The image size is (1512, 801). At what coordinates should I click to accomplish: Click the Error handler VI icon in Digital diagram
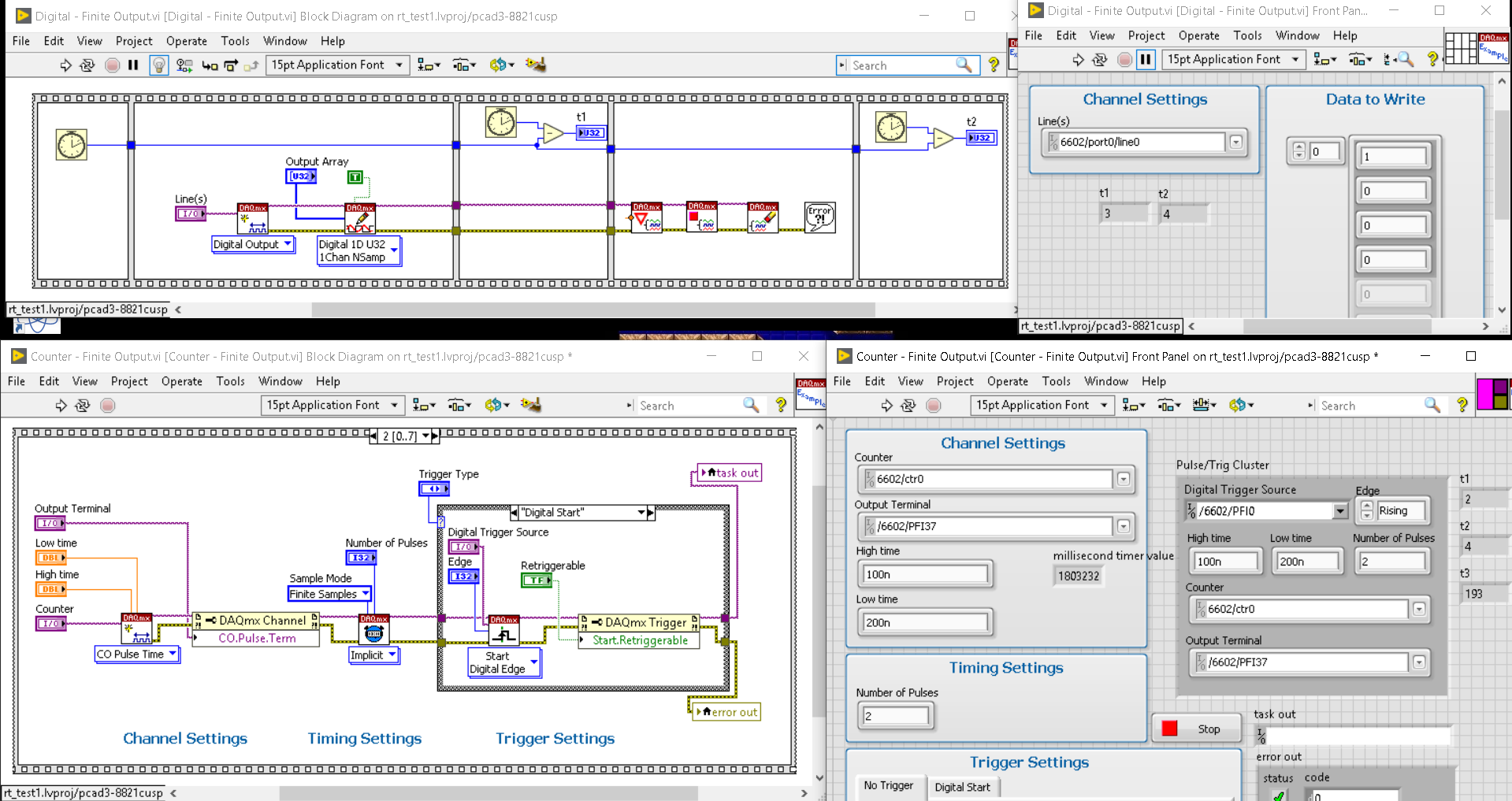click(x=820, y=217)
